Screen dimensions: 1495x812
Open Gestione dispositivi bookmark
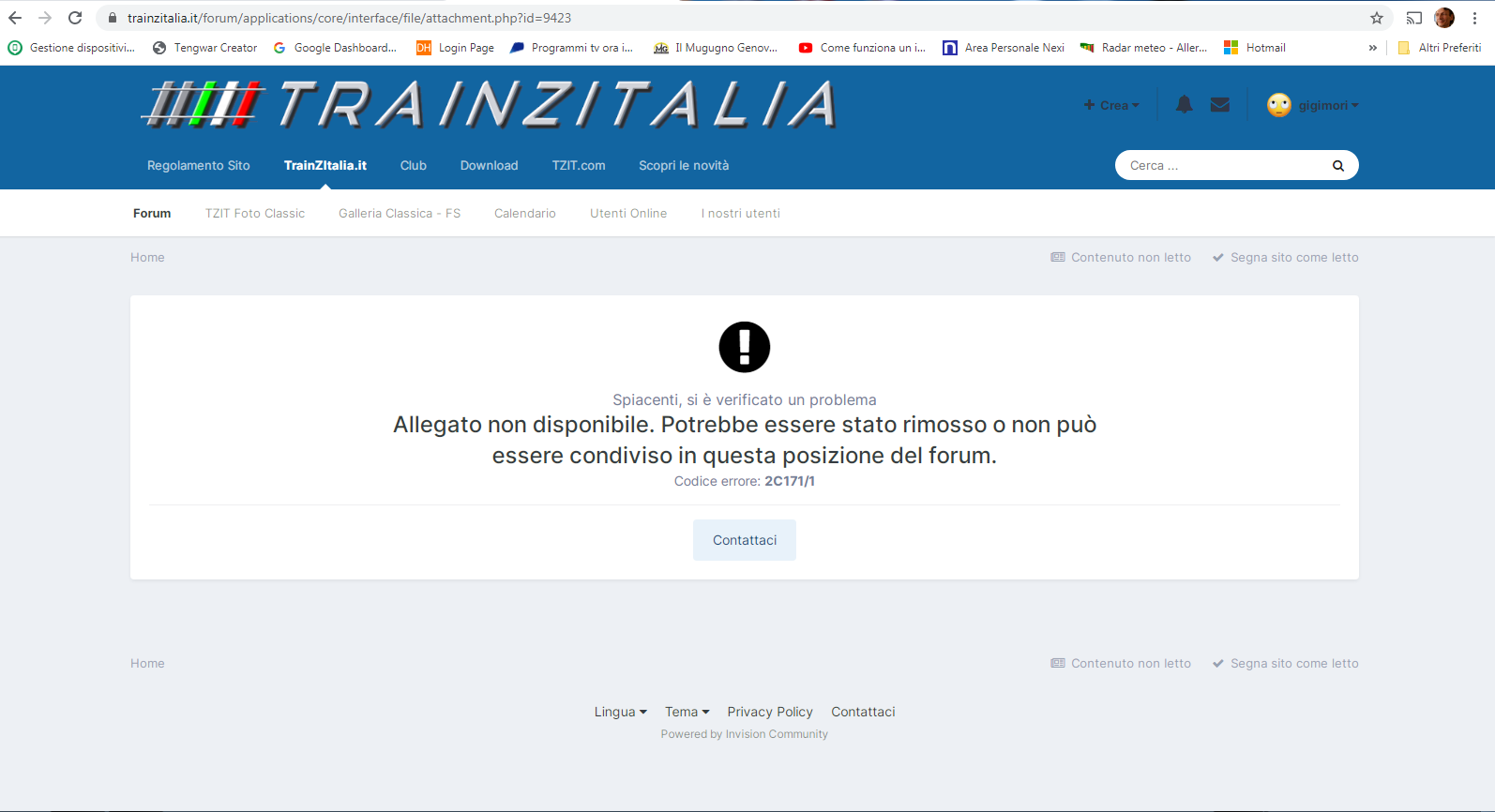coord(72,48)
